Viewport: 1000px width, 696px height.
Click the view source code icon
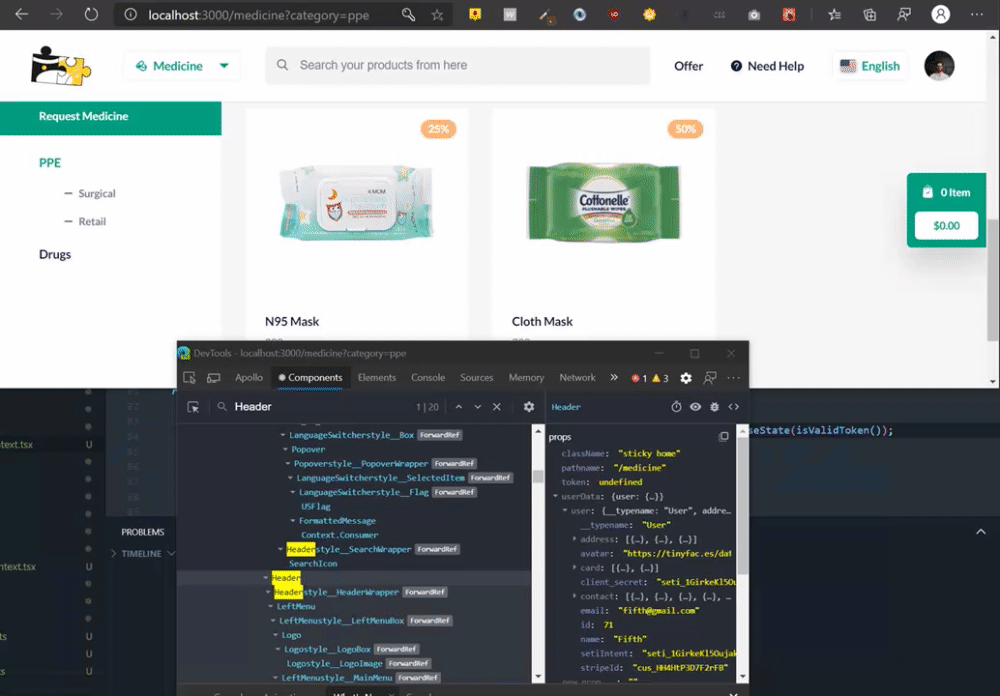[733, 407]
